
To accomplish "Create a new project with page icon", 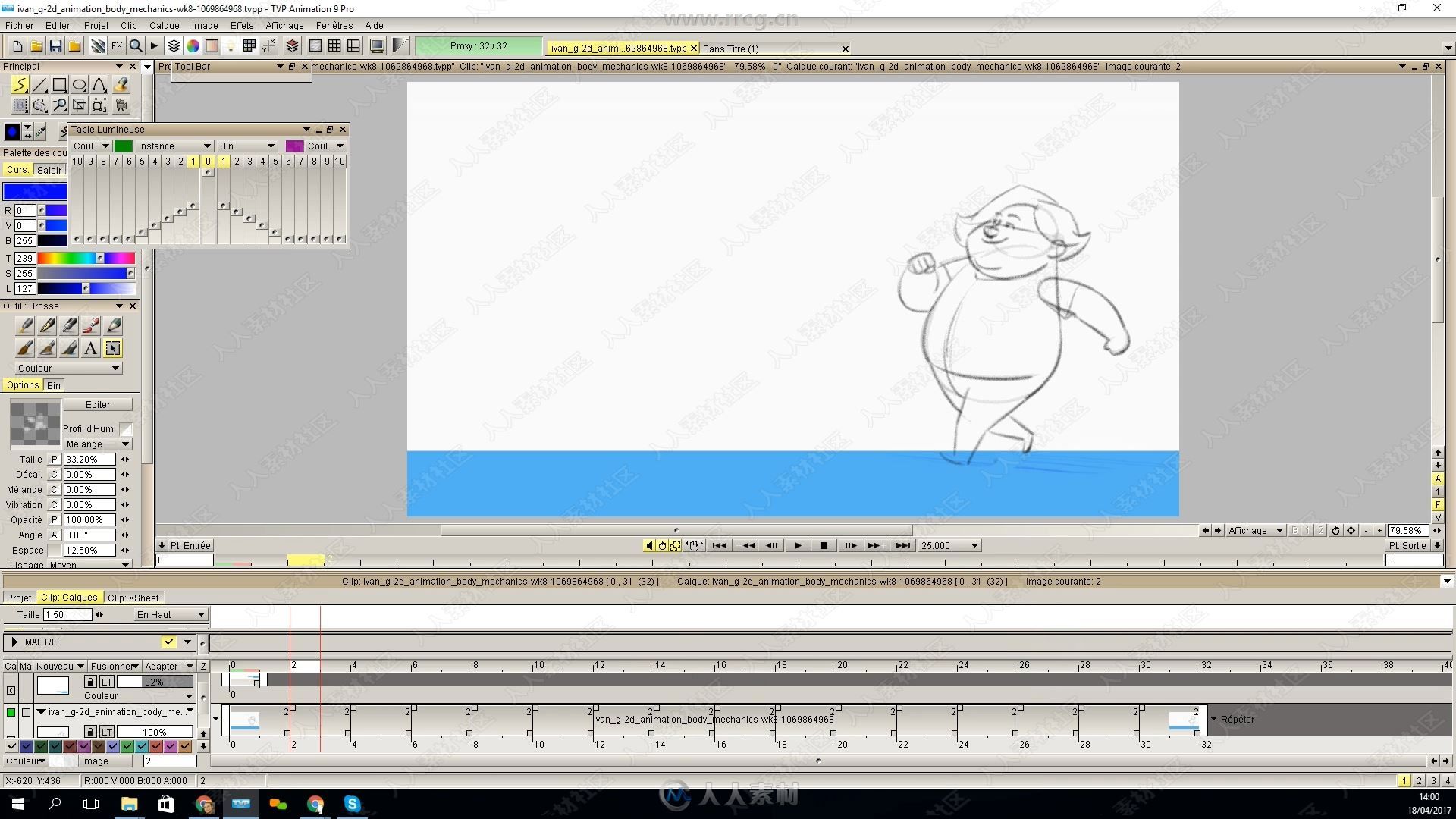I will [x=17, y=46].
